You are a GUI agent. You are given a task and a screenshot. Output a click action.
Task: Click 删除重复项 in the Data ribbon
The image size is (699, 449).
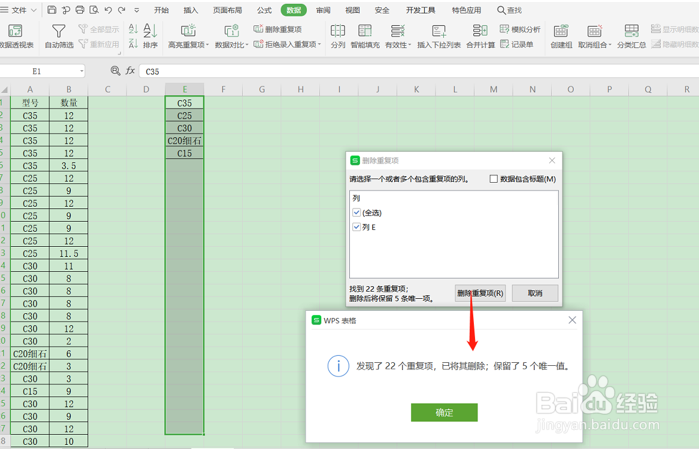(278, 29)
